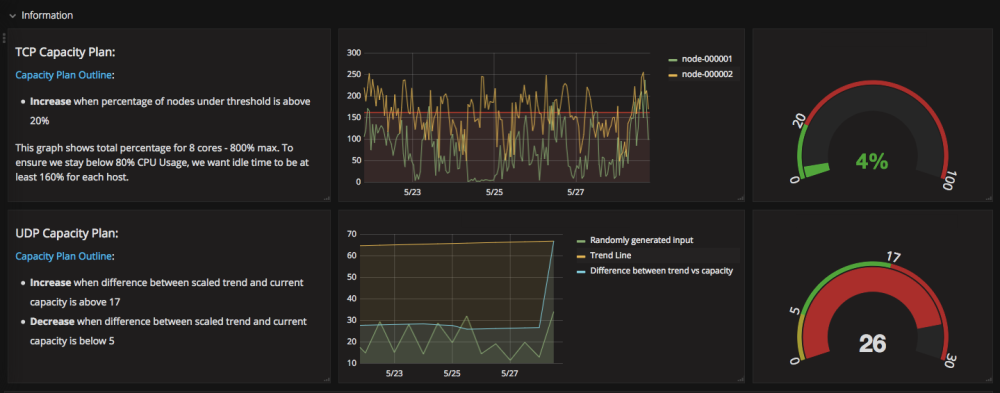Screen dimensions: 1000x393
Task: Collapse the Information row chevron
Action: coord(12,15)
